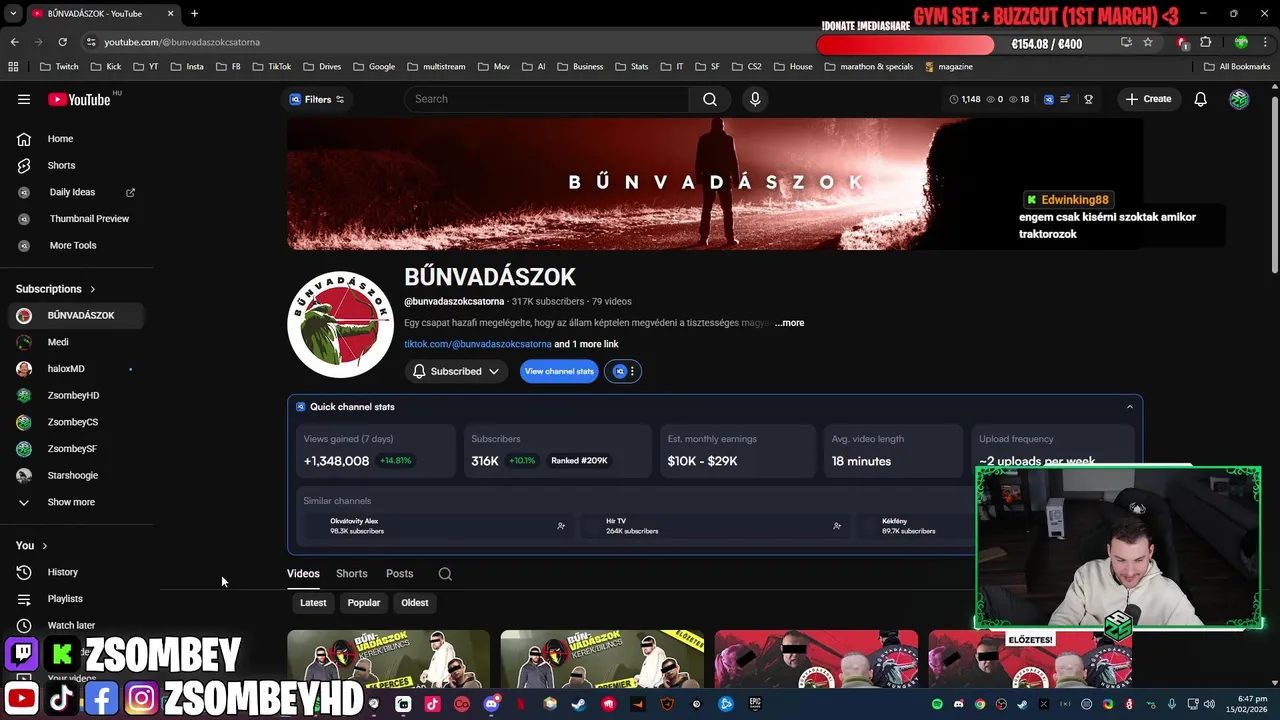Collapse the Quick channel stats panel

pyautogui.click(x=1130, y=407)
